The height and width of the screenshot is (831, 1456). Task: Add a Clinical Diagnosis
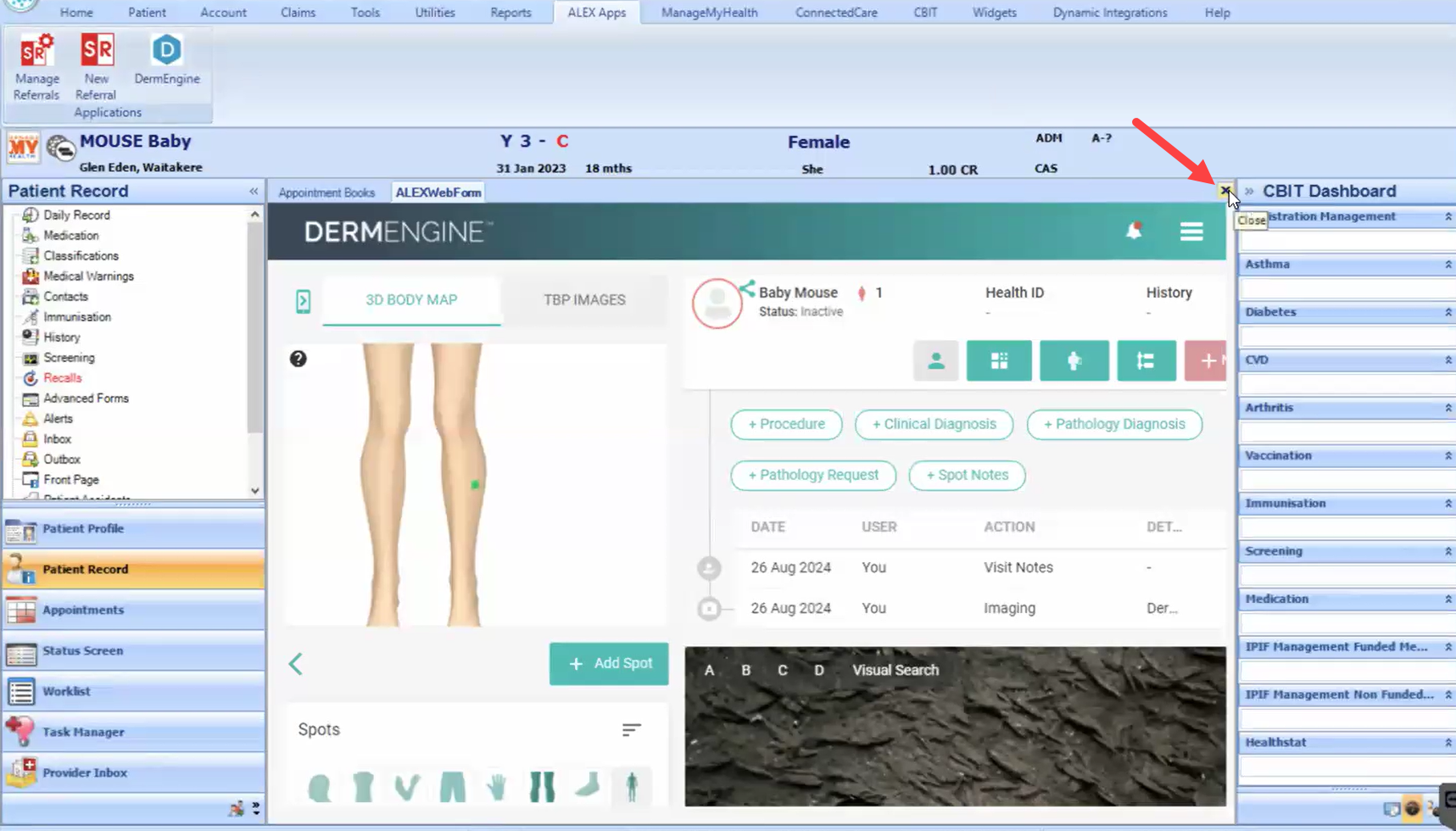click(x=934, y=424)
